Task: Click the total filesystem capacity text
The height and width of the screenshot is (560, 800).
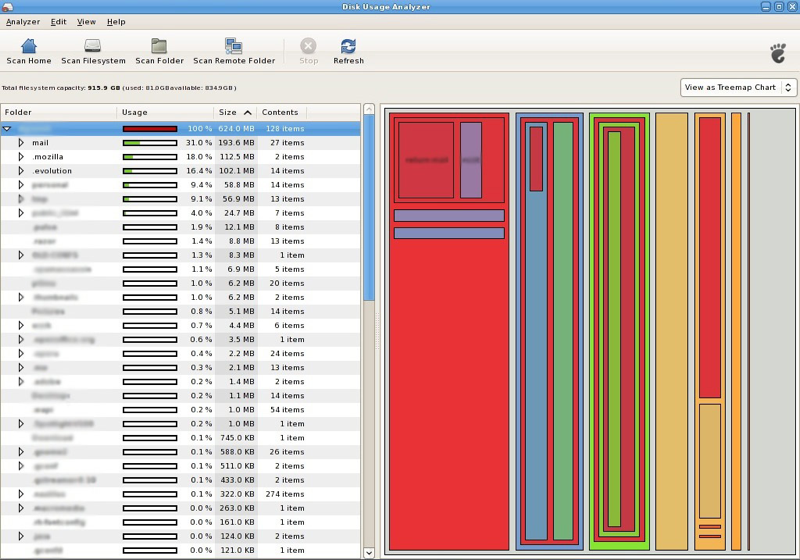Action: [x=119, y=88]
